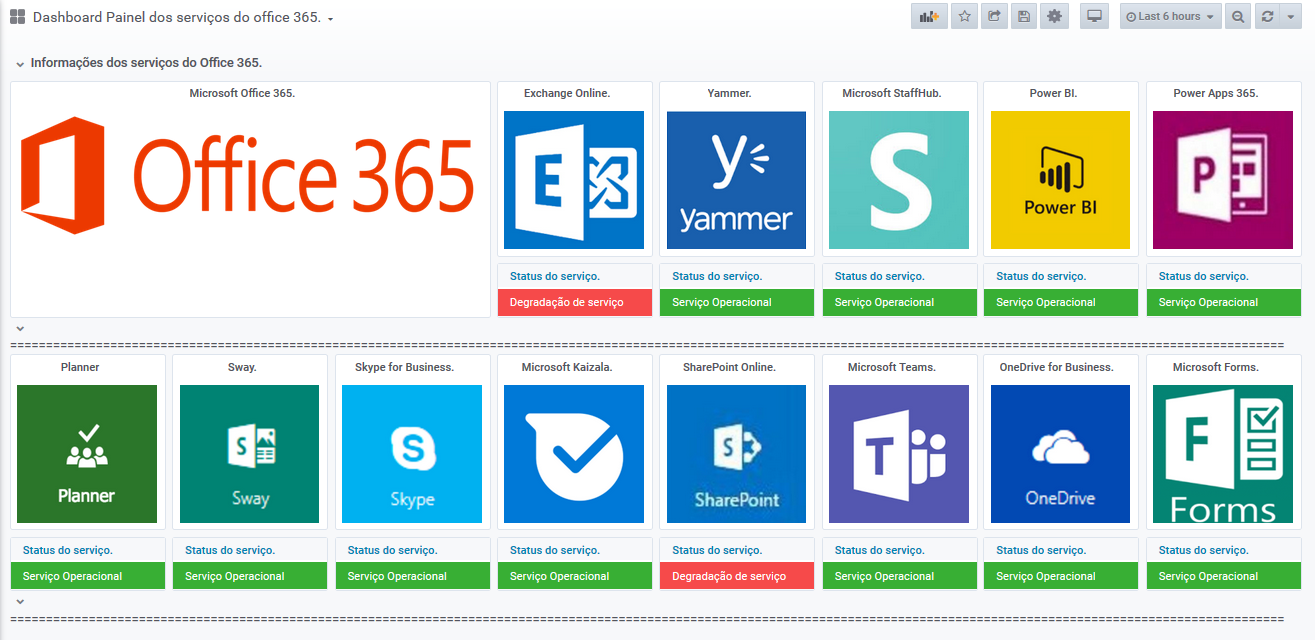Open the Power BI. panel title menu
The width and height of the screenshot is (1315, 640).
(x=1054, y=93)
